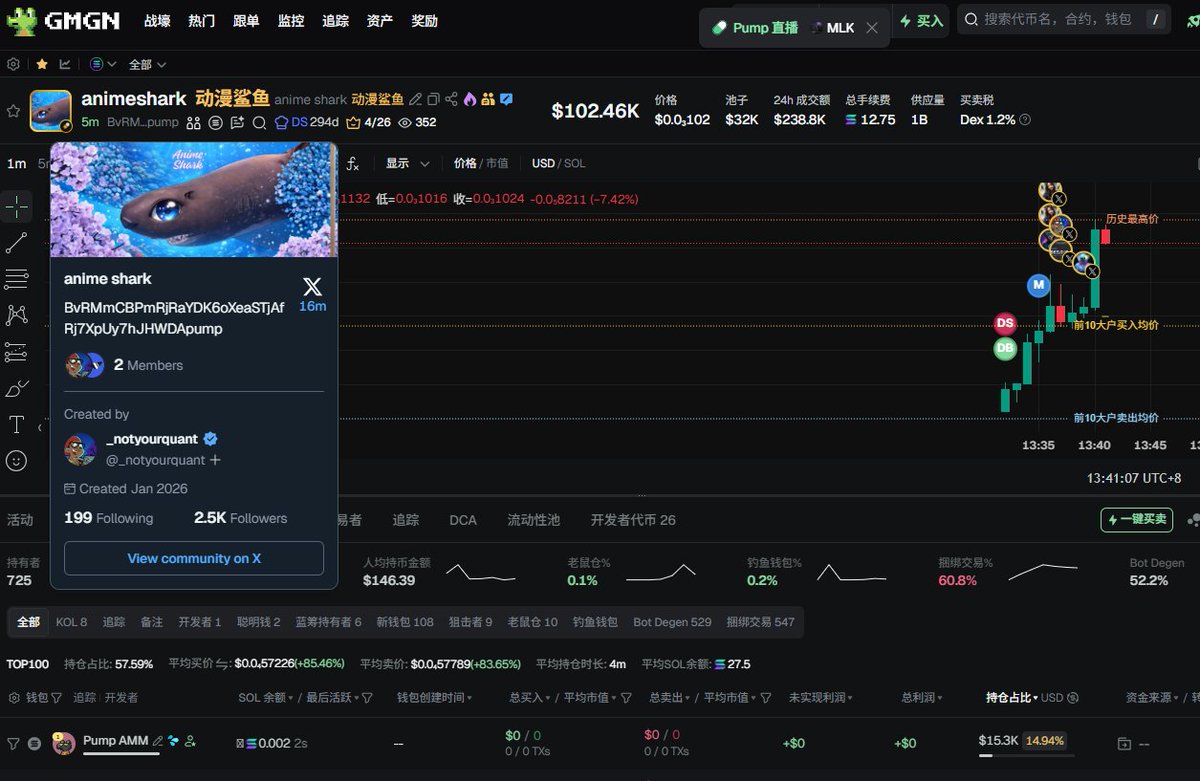
Task: Select the trend line drawing tool
Action: [x=16, y=243]
